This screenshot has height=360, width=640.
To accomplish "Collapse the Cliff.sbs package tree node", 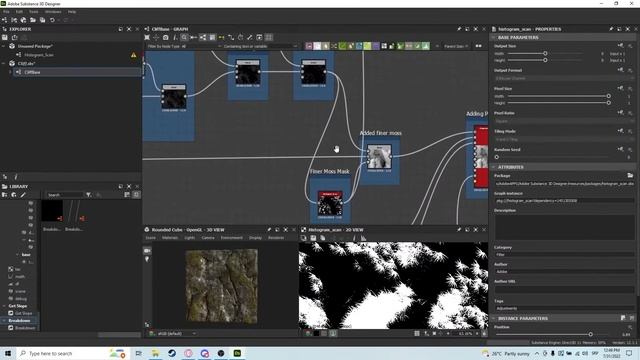I will [x=4, y=63].
